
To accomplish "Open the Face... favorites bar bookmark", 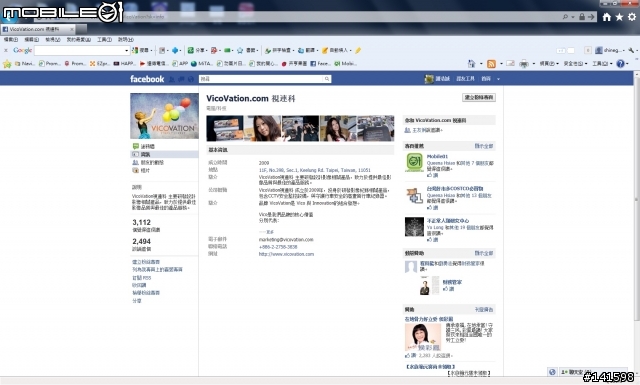I will click(320, 64).
